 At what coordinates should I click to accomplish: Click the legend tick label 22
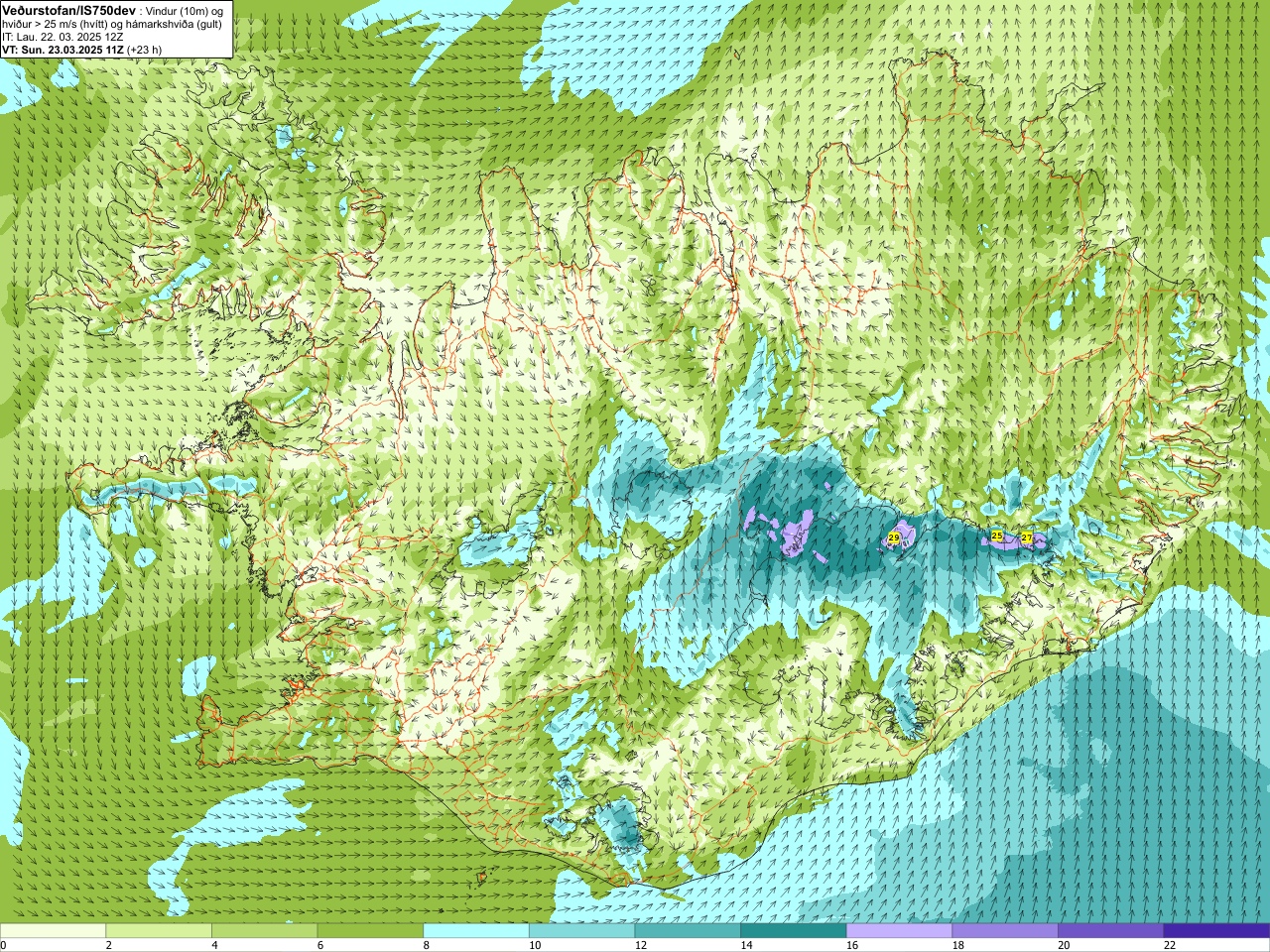click(1170, 945)
